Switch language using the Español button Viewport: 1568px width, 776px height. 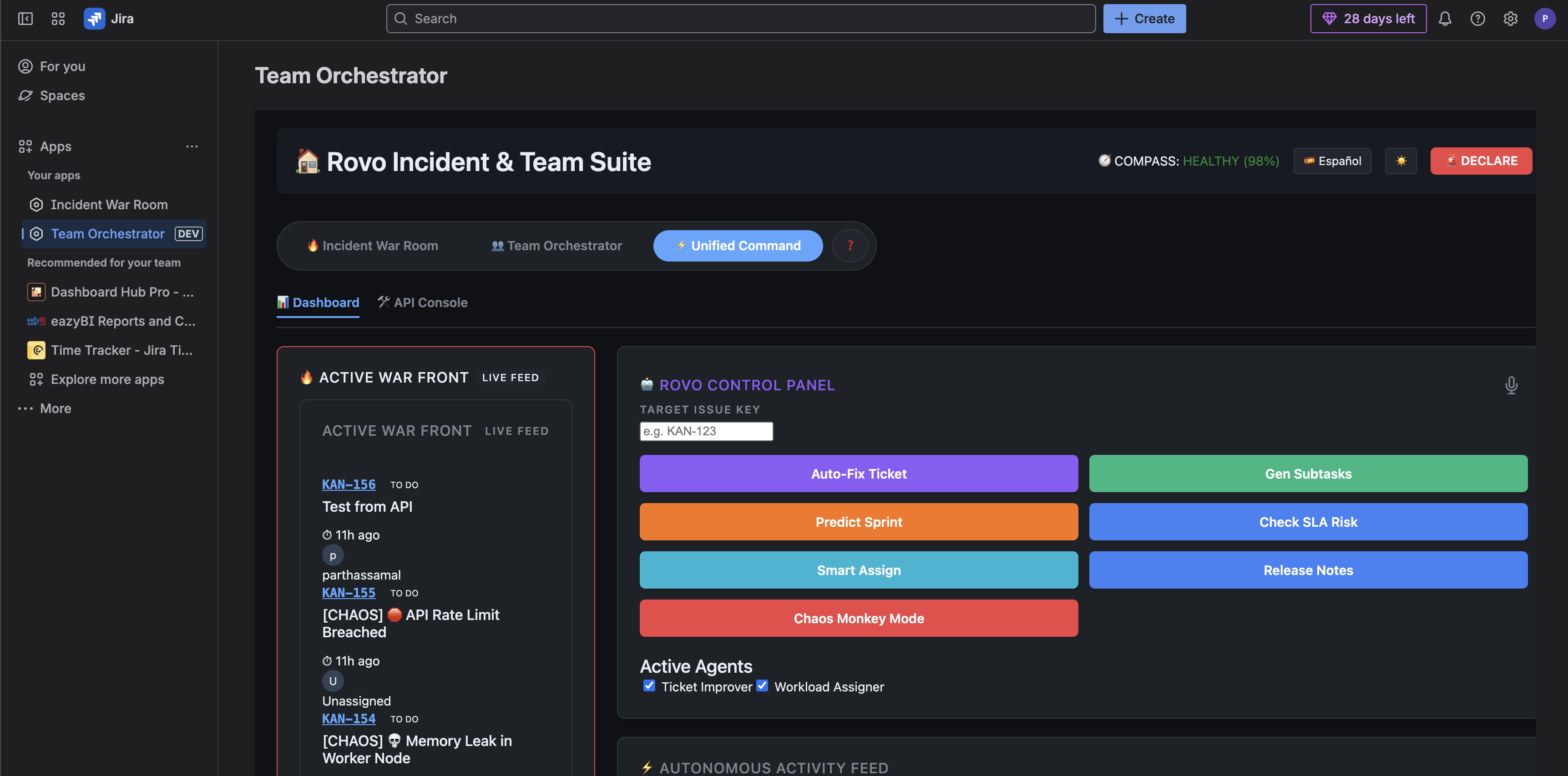pyautogui.click(x=1332, y=161)
